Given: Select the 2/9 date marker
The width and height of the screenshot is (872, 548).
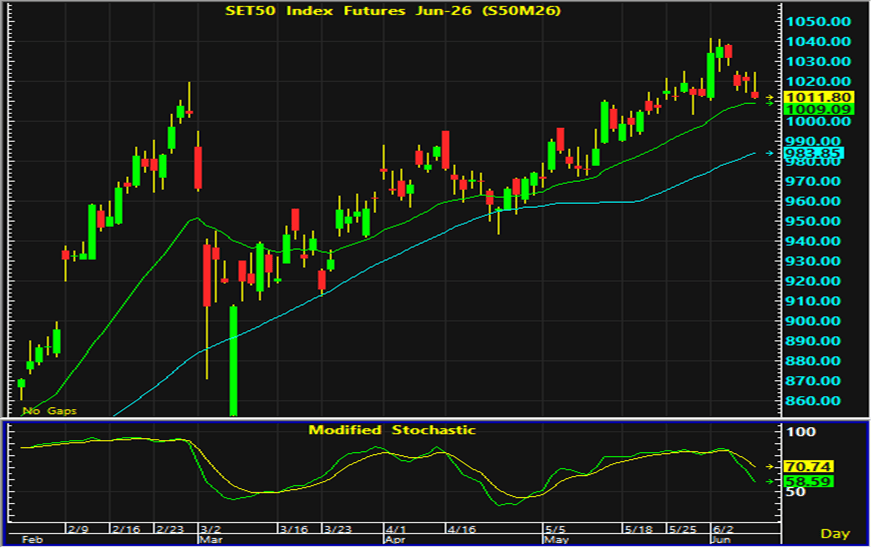Looking at the screenshot, I should pos(78,529).
